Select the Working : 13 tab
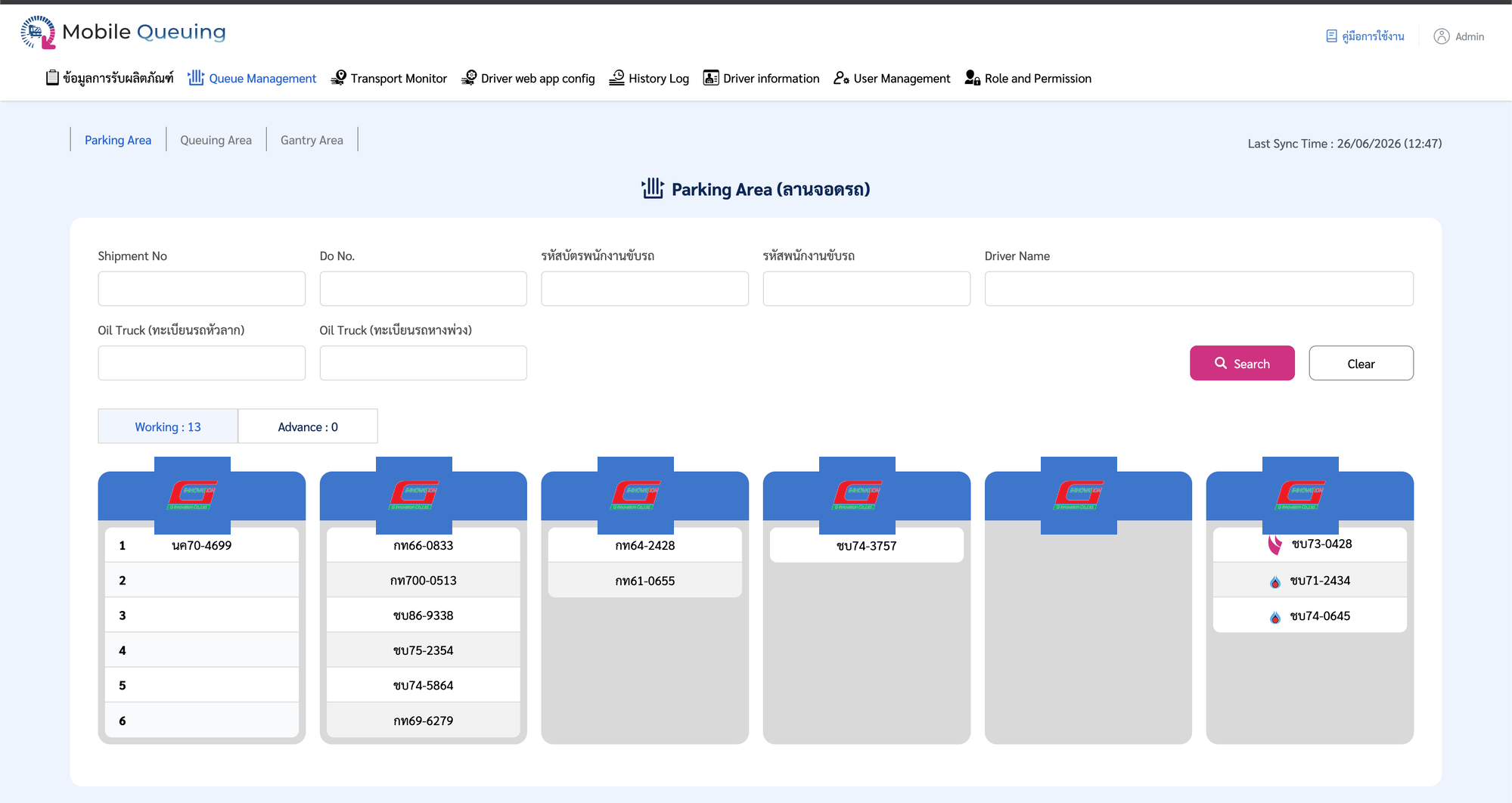Screen dimensions: 1512x803 click(168, 426)
